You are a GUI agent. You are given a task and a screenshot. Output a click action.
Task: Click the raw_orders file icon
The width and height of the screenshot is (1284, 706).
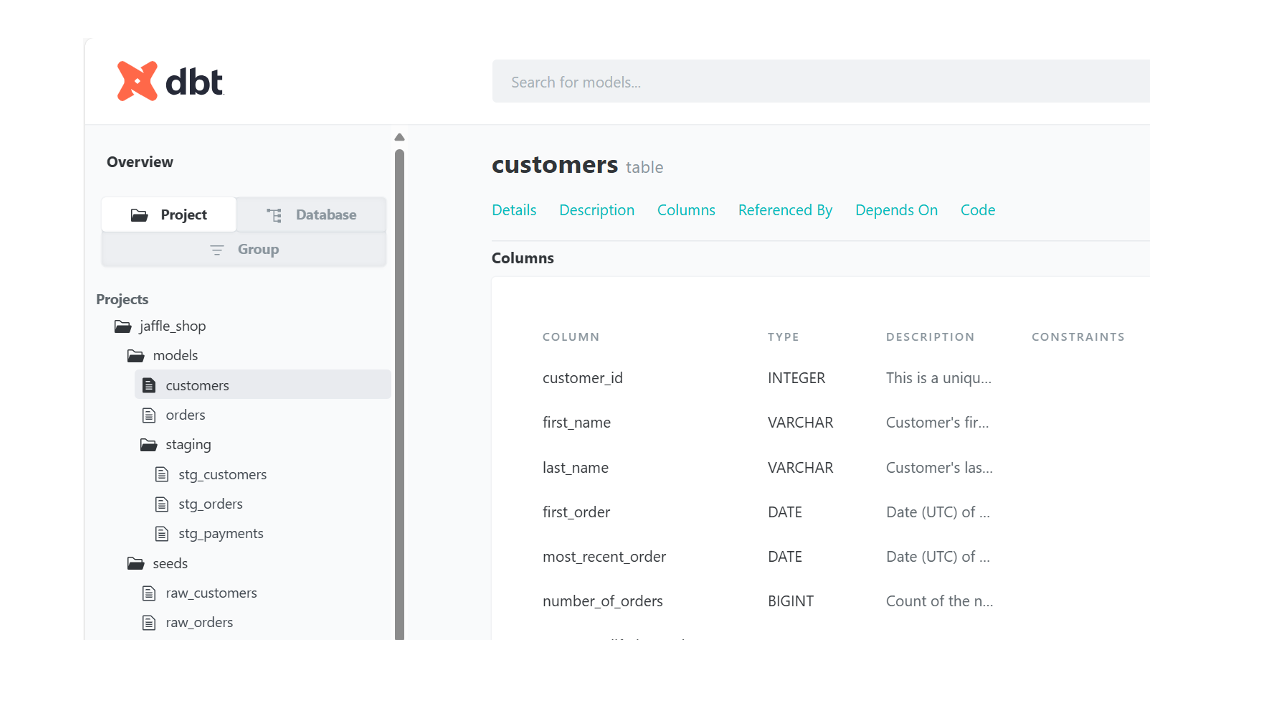[149, 622]
